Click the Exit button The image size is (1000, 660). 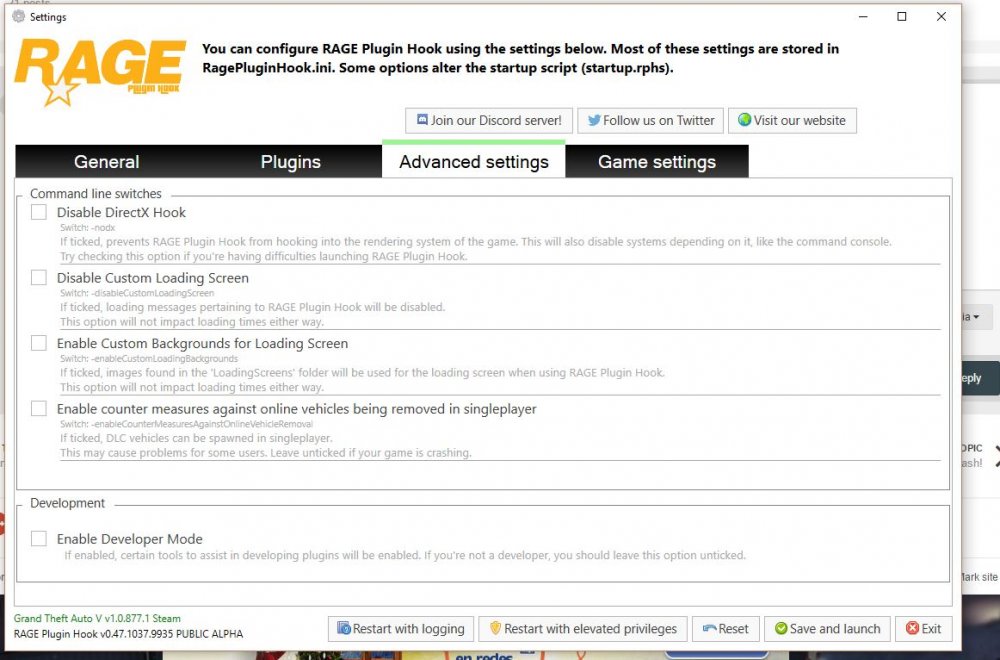(x=923, y=629)
